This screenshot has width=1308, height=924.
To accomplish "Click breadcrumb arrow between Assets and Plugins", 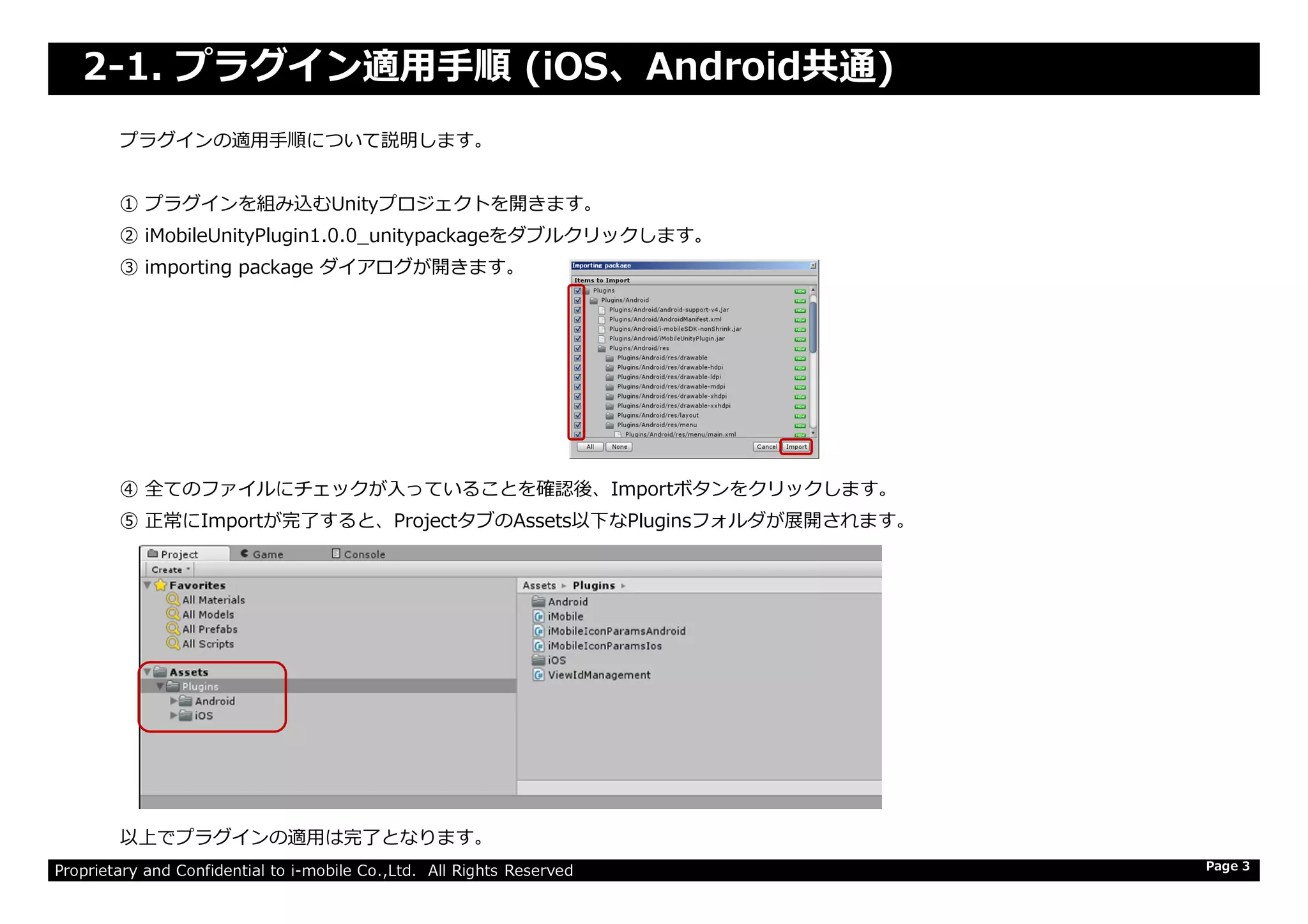I will click(564, 586).
